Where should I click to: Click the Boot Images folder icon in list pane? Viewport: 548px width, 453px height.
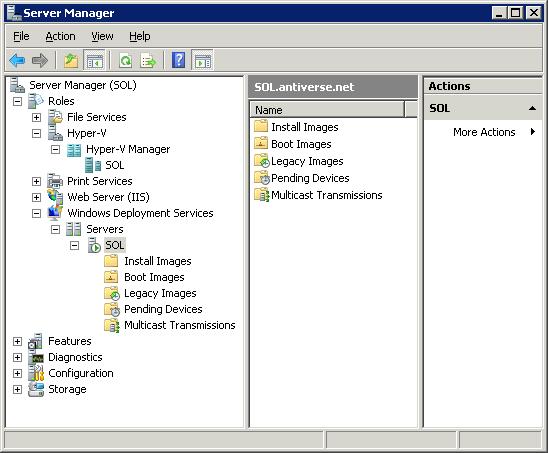click(x=261, y=143)
